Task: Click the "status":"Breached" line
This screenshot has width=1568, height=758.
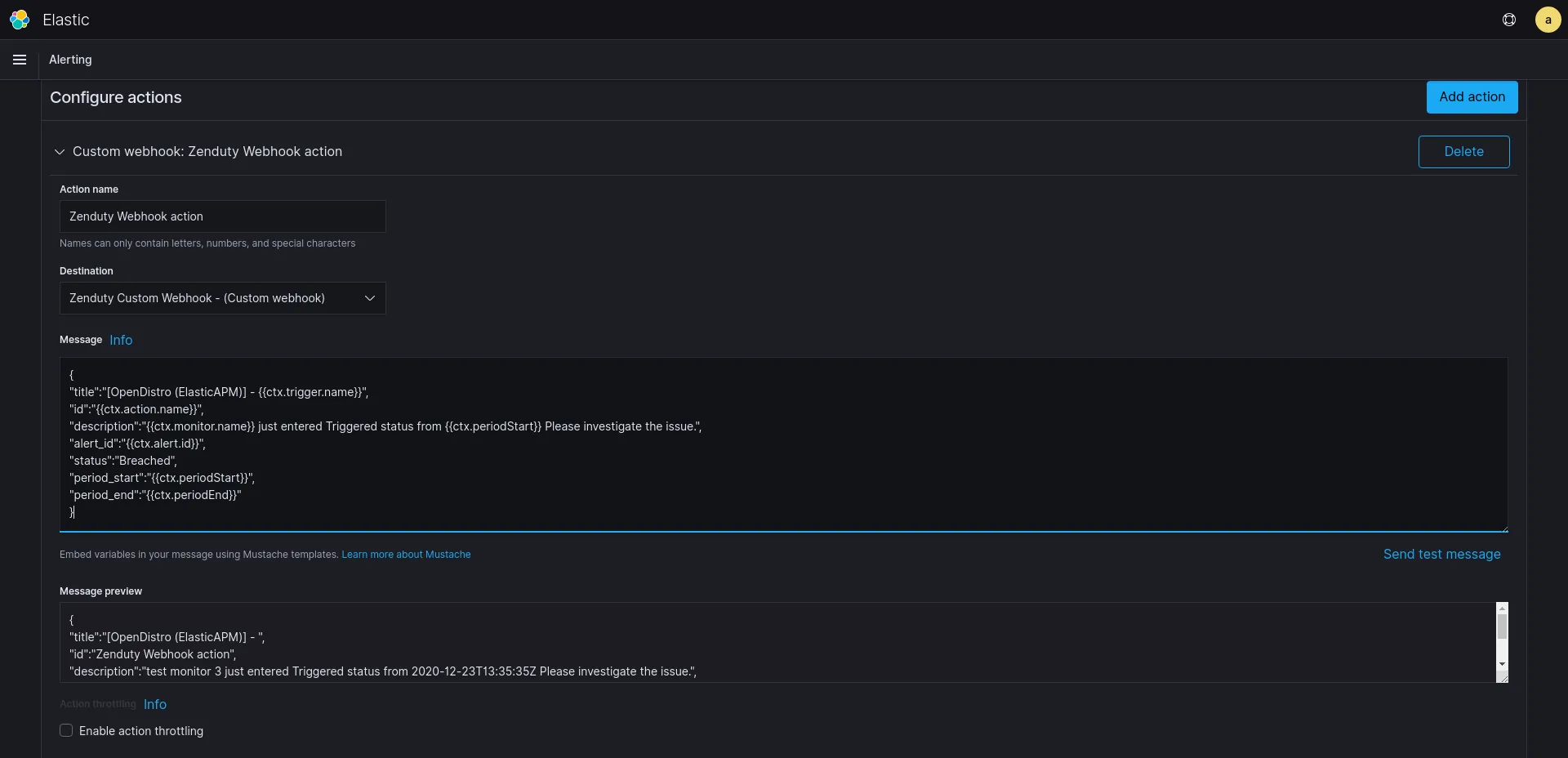Action: point(123,461)
